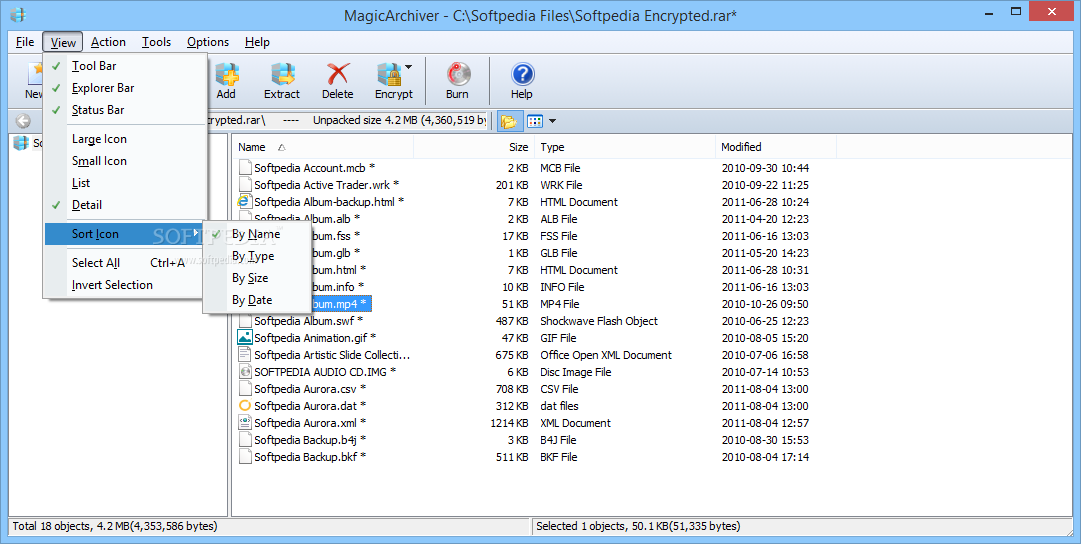Click the archive tree root icon
1081x544 pixels.
point(21,143)
